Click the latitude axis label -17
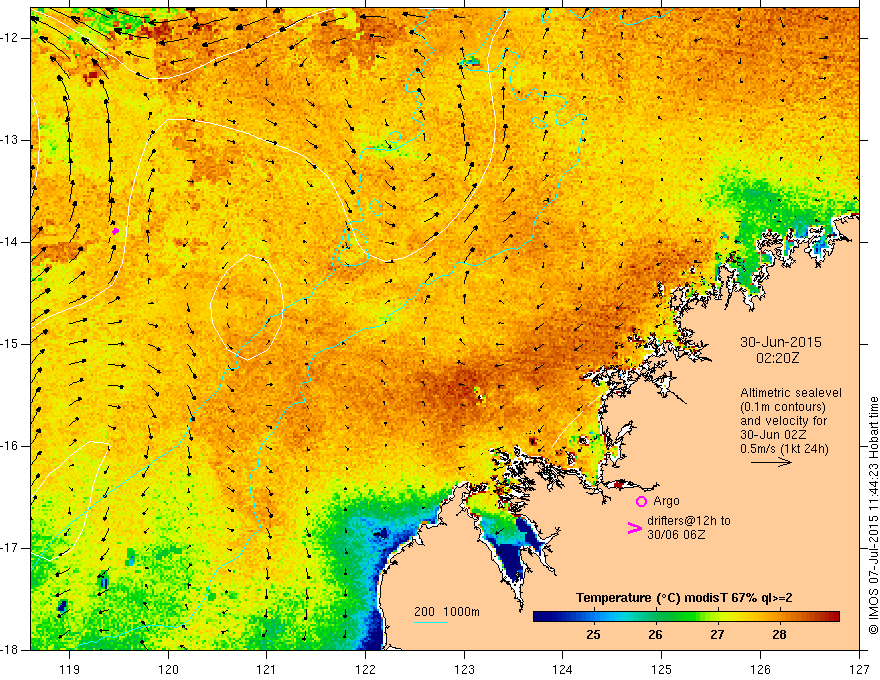880x680 pixels. 10,548
